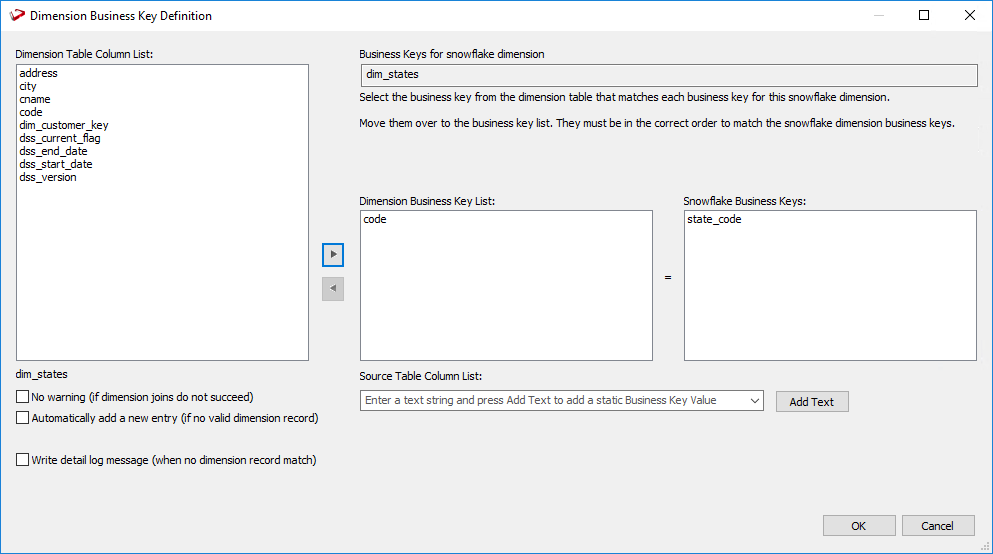The image size is (993, 554).
Task: Toggle Write detail log message option
Action: (x=23, y=460)
